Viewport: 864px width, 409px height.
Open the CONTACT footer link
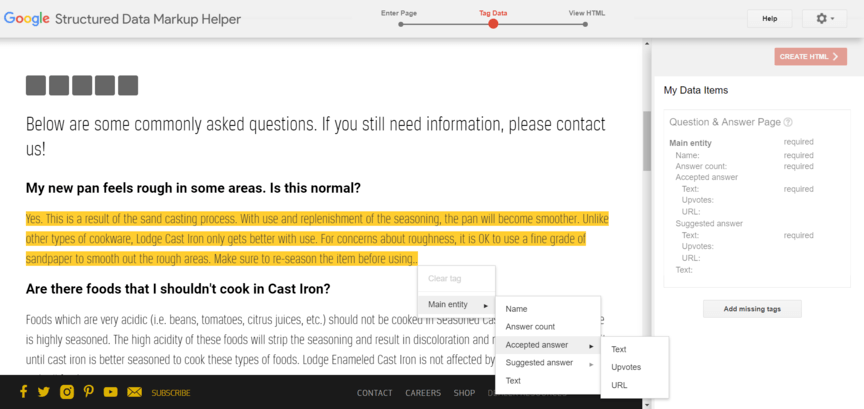coord(375,393)
